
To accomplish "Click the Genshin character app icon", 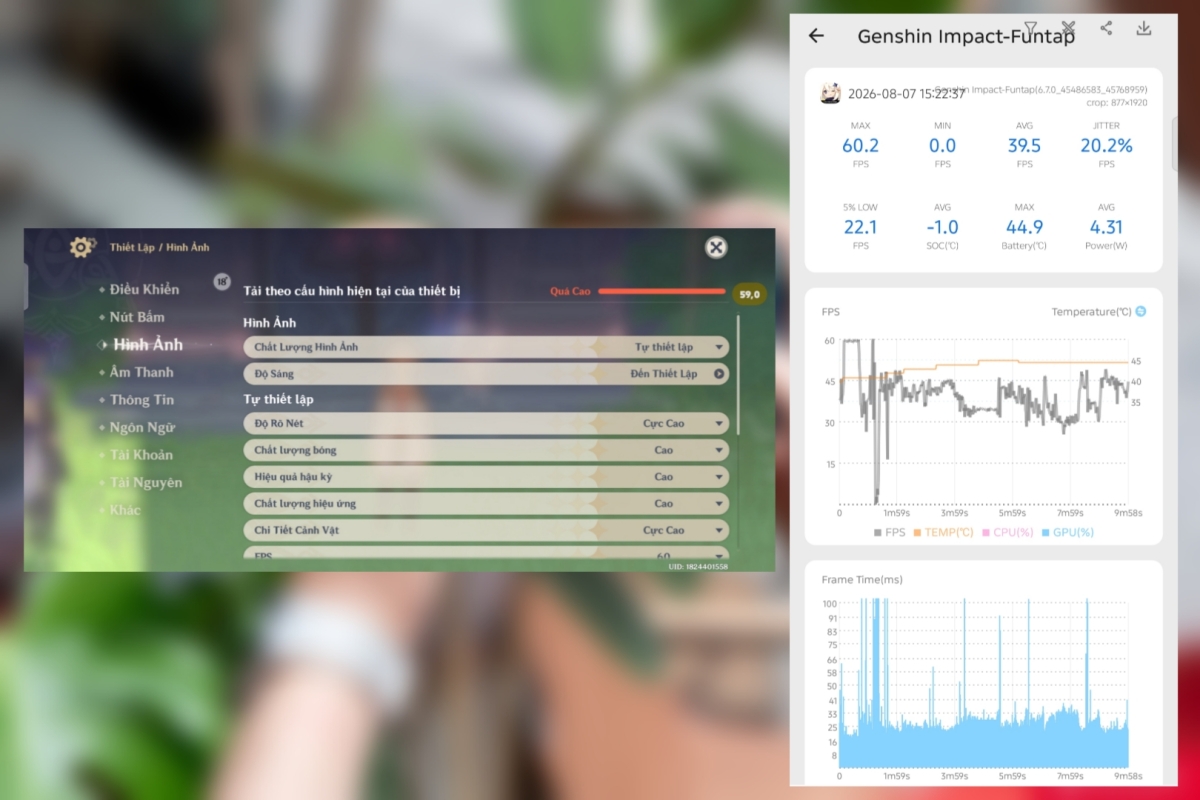I will [831, 94].
